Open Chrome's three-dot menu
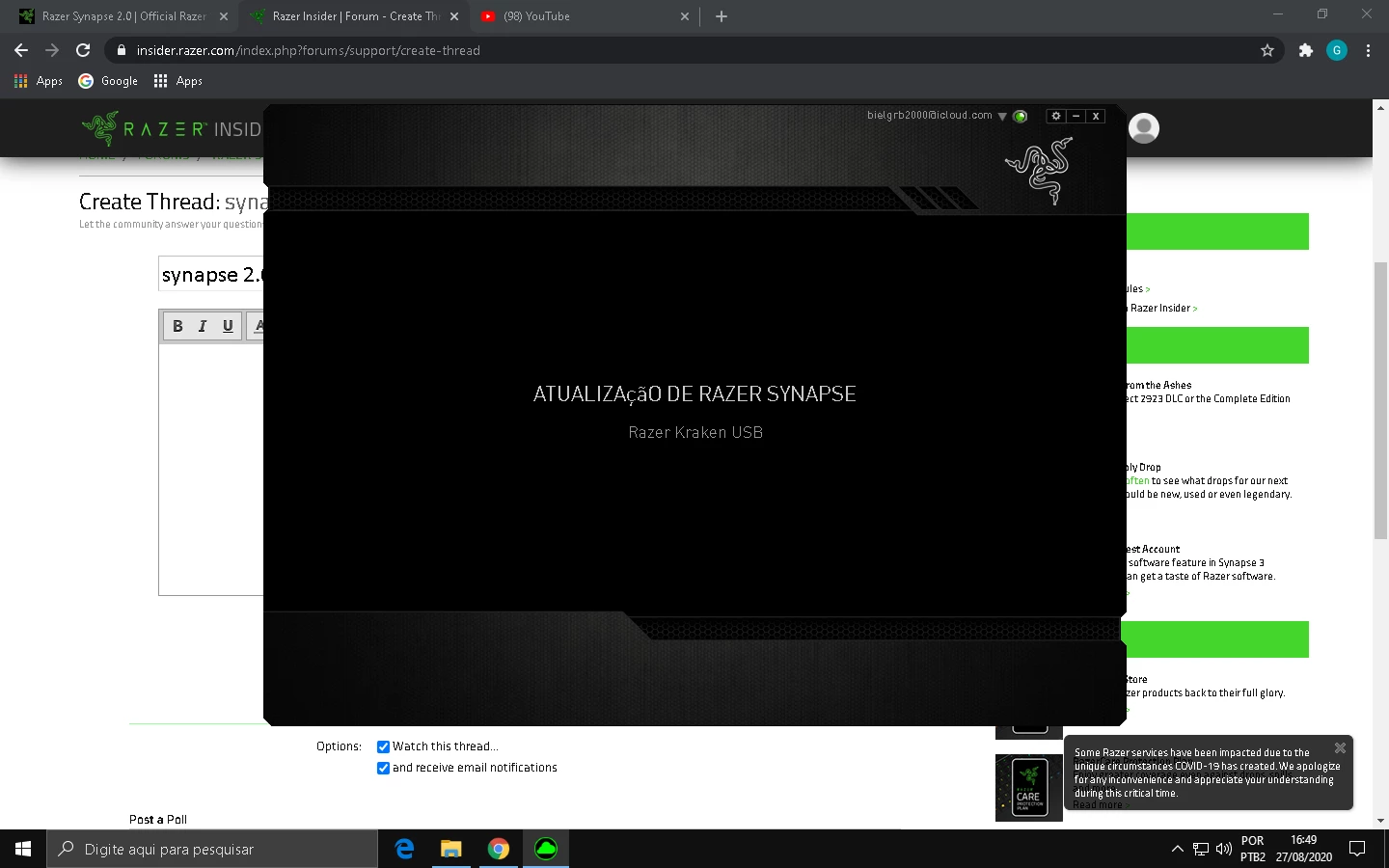This screenshot has width=1389, height=868. click(1369, 50)
